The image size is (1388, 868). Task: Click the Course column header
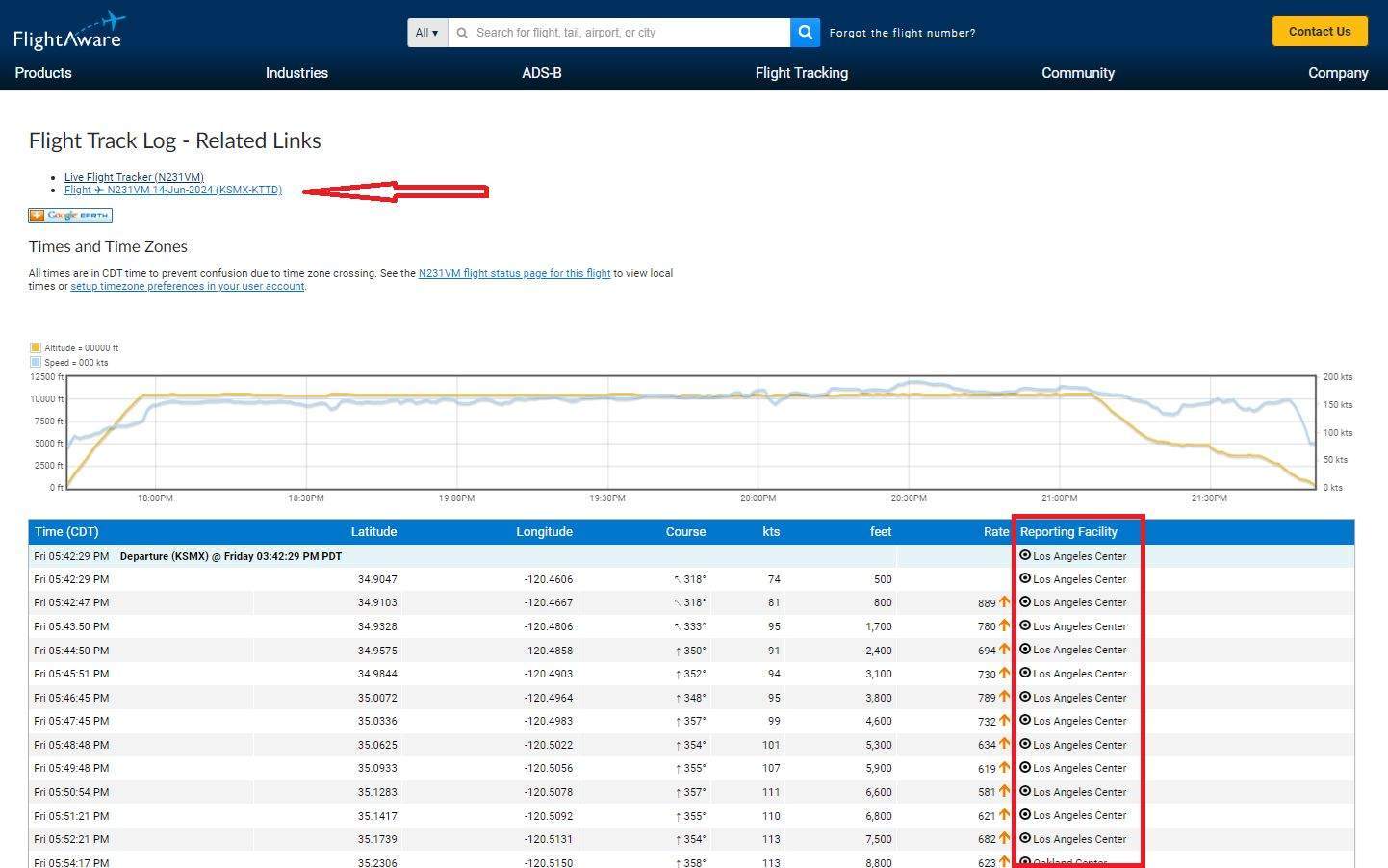[x=685, y=532]
